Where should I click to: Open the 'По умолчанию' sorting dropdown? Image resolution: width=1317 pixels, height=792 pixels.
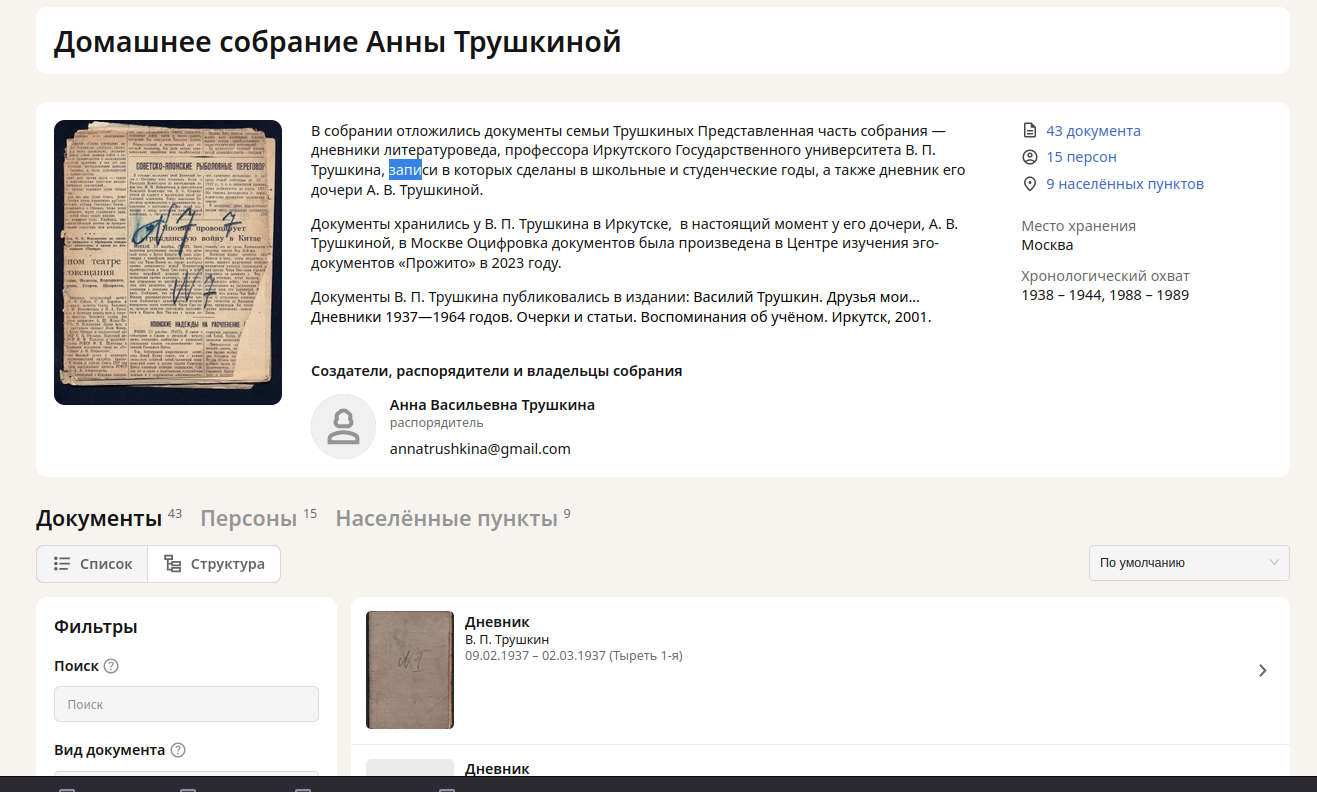(x=1188, y=563)
